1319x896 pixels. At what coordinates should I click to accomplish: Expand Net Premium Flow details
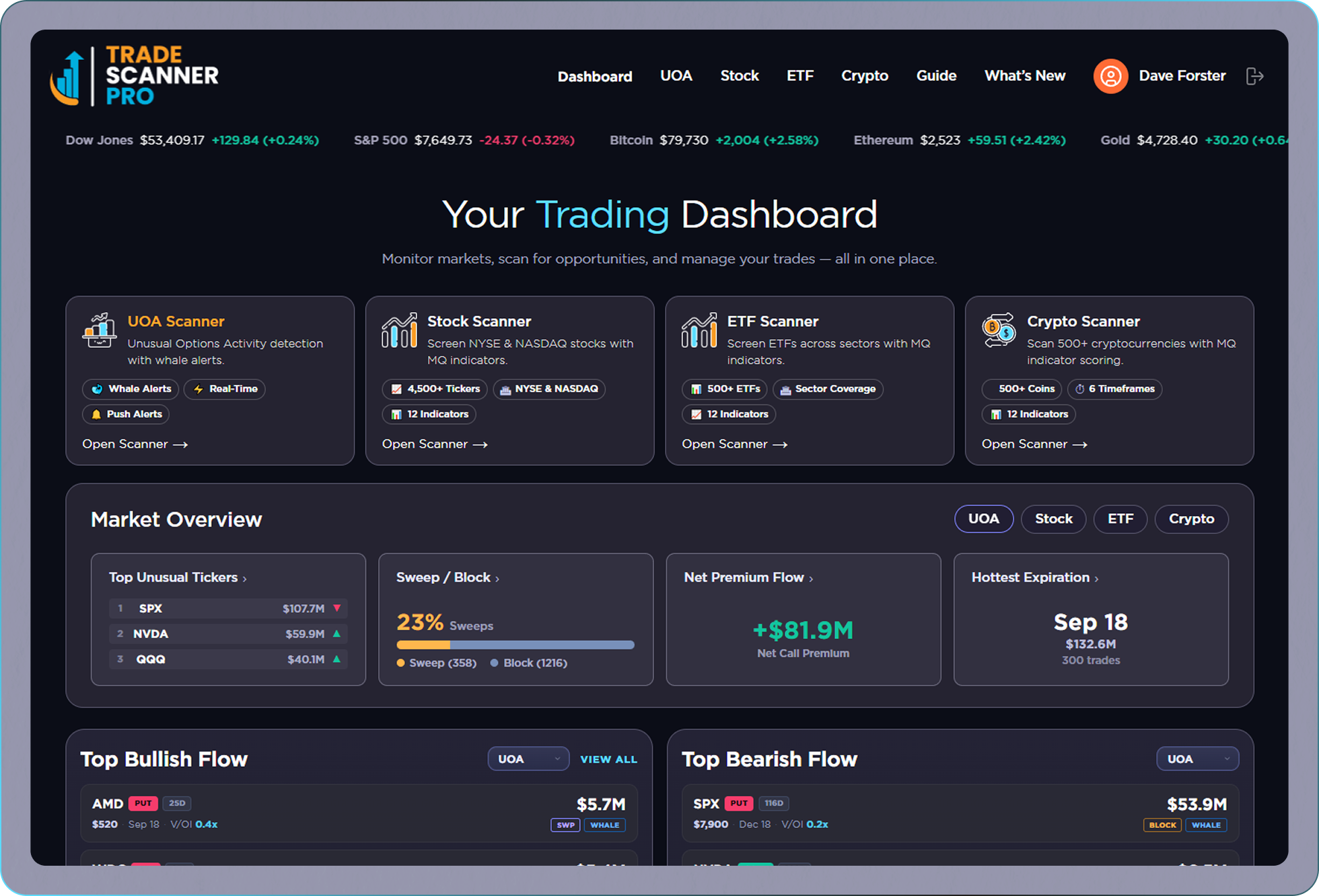point(748,578)
